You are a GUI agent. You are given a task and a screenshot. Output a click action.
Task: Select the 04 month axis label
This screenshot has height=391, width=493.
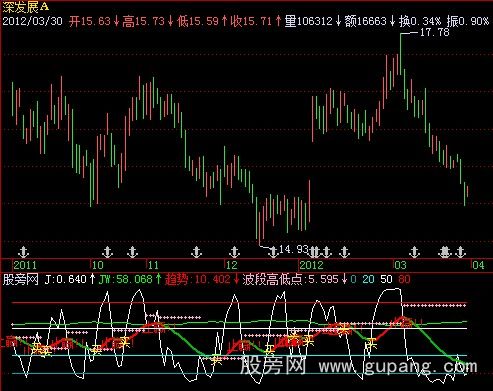(478, 265)
